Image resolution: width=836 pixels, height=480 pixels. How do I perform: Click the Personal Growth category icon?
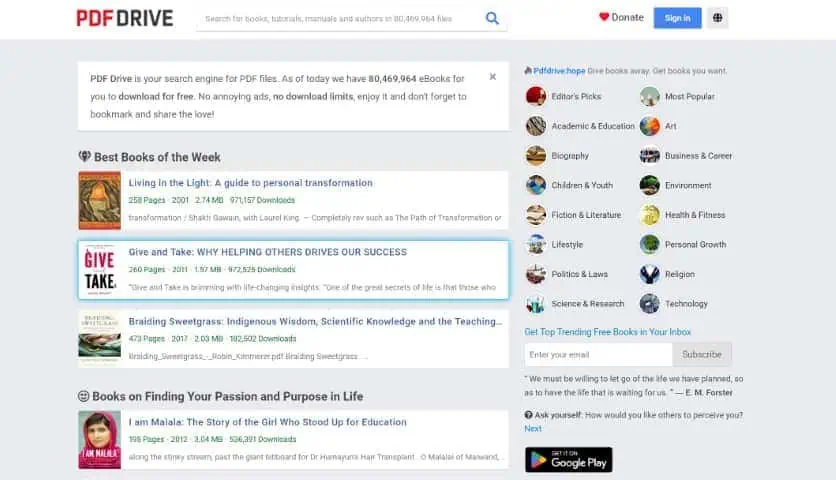649,245
